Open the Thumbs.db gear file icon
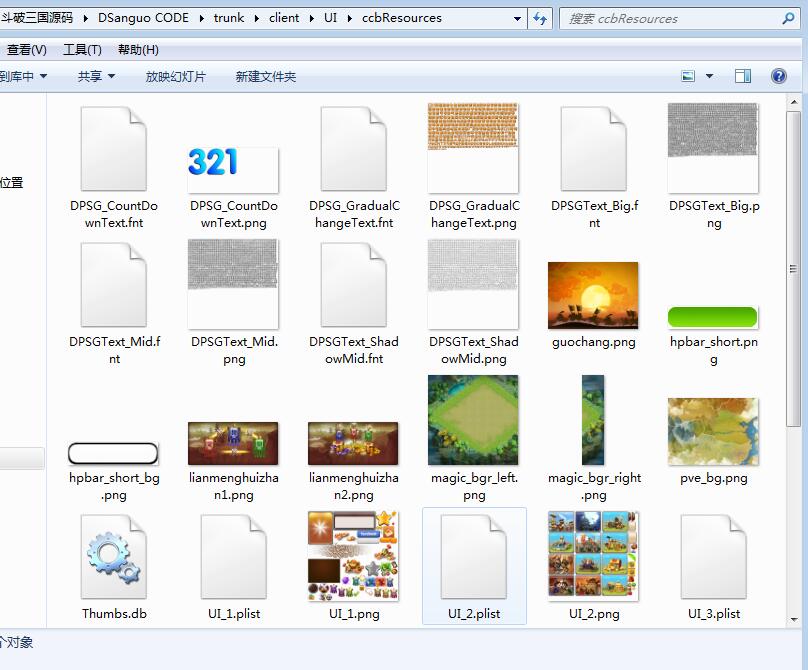Screen dimensions: 808x670 113,558
